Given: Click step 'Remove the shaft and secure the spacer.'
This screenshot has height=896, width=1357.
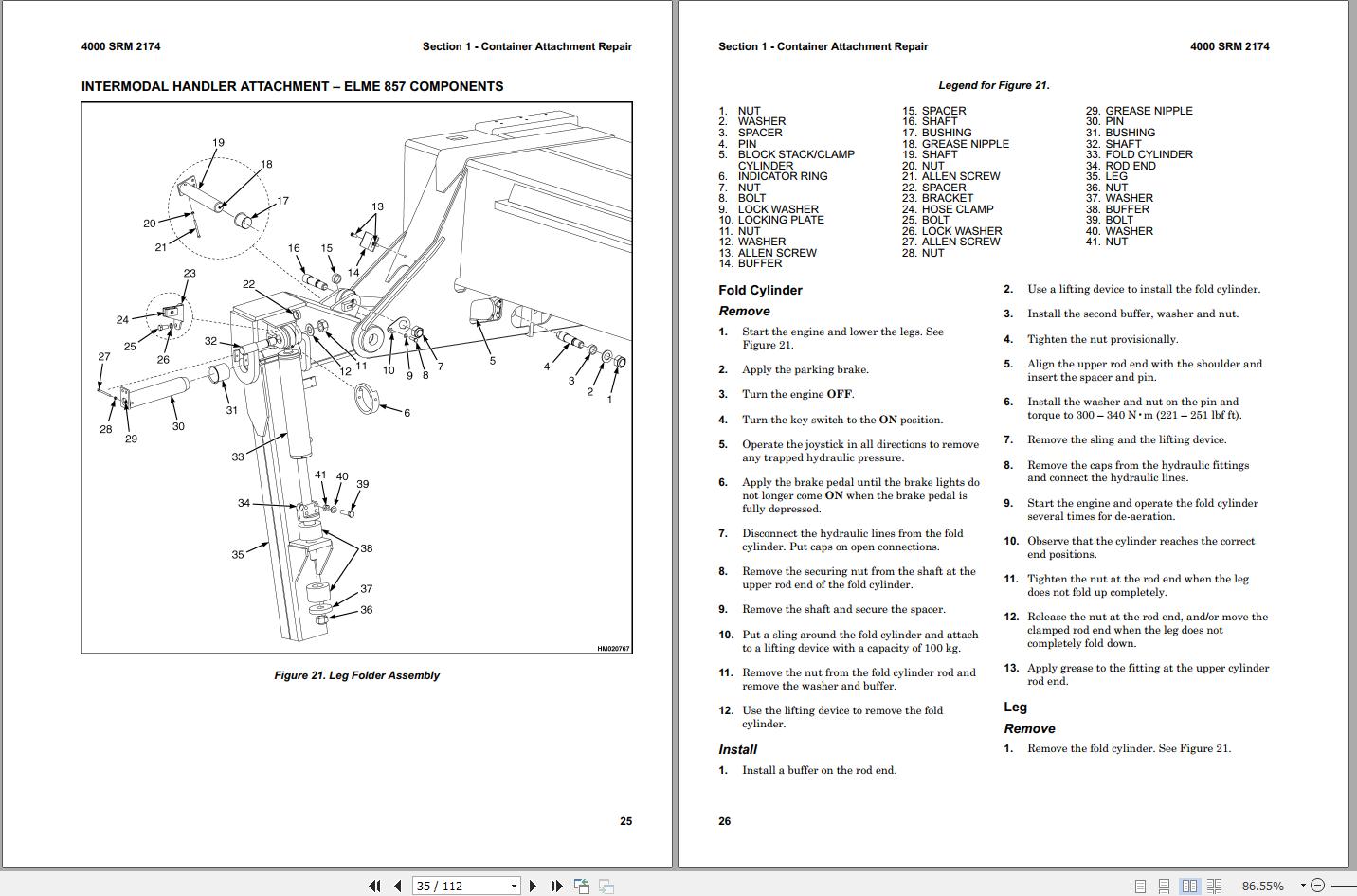Looking at the screenshot, I should (843, 609).
